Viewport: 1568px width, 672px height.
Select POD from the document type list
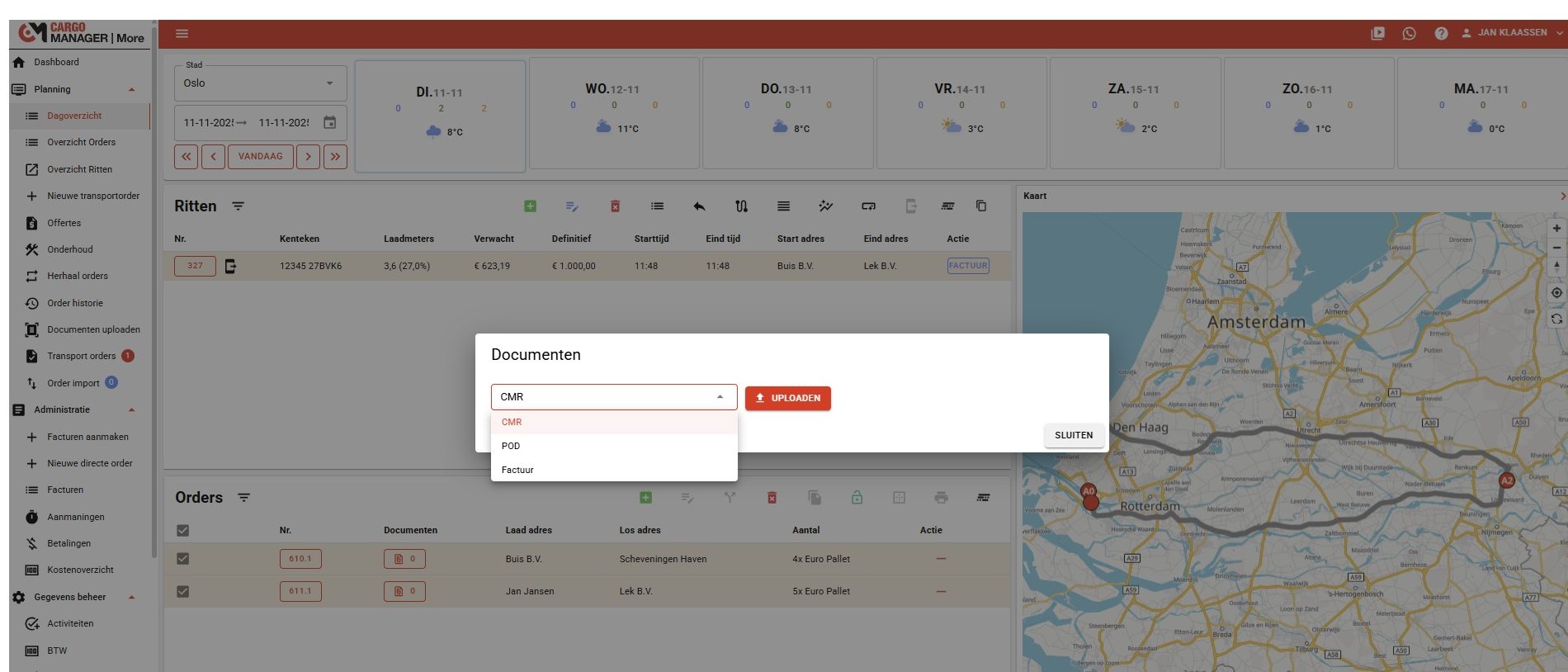tap(614, 446)
